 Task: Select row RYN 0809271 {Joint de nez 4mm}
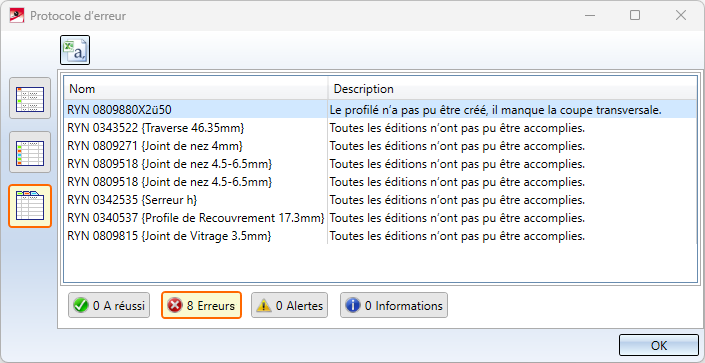click(380, 146)
